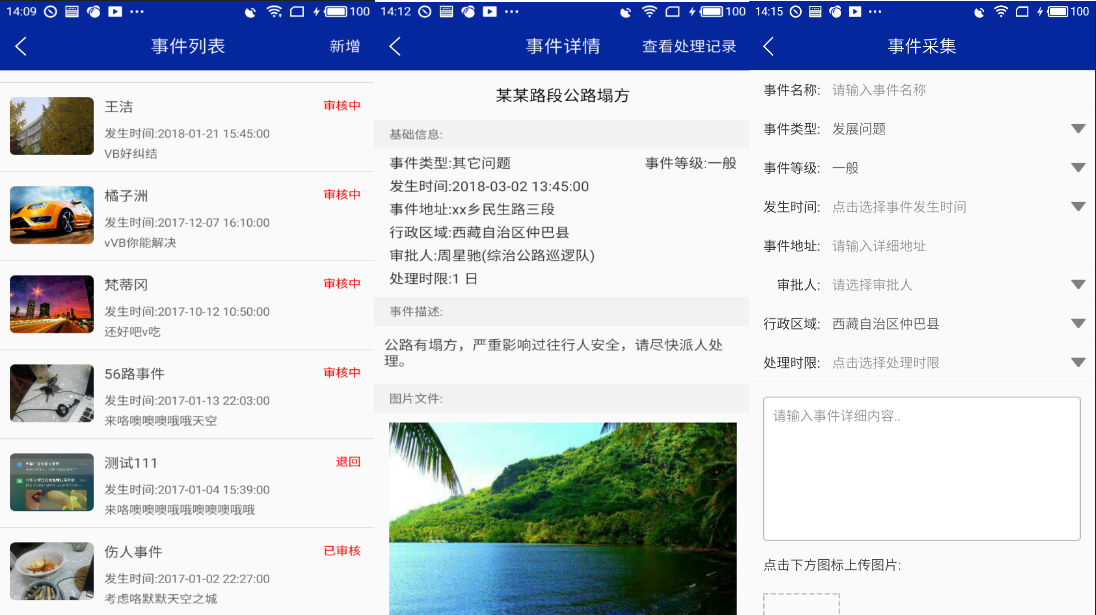This screenshot has width=1096, height=615.
Task: Open the 处理时限 dropdown arrow
Action: (1078, 363)
